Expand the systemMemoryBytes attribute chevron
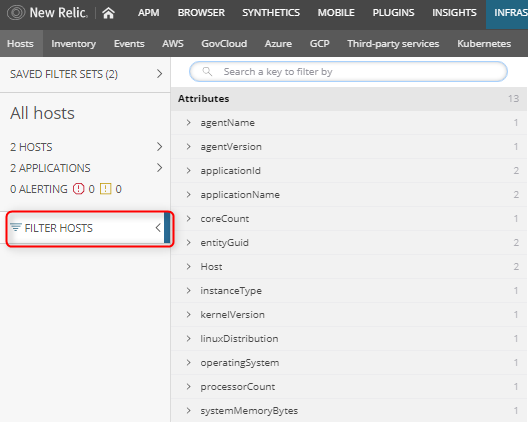This screenshot has width=528, height=422. click(x=189, y=411)
